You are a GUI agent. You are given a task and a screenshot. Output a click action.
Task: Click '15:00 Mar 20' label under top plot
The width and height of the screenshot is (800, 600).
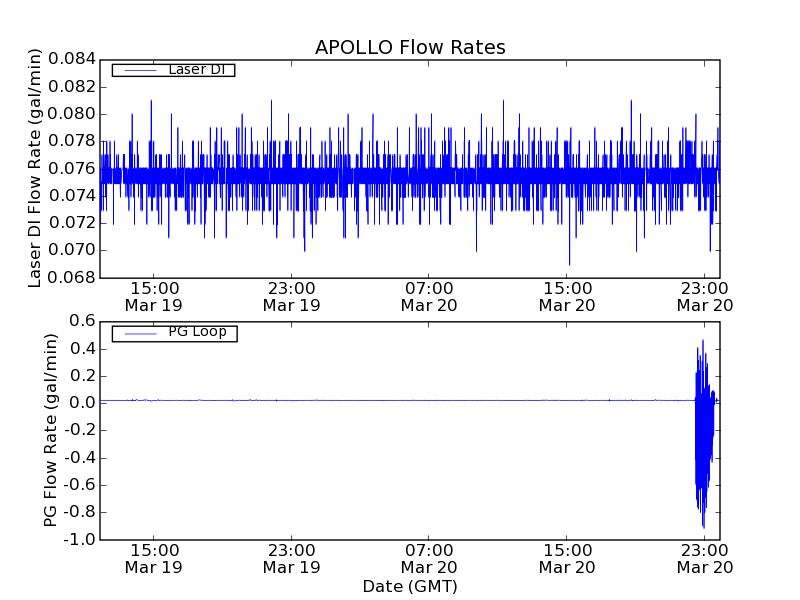pos(567,297)
